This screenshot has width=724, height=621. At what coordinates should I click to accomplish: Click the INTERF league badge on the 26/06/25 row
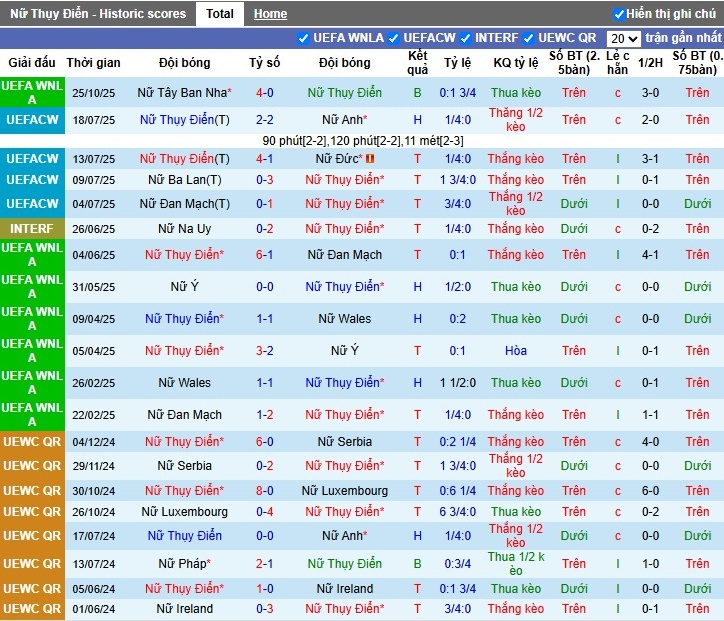tap(32, 228)
